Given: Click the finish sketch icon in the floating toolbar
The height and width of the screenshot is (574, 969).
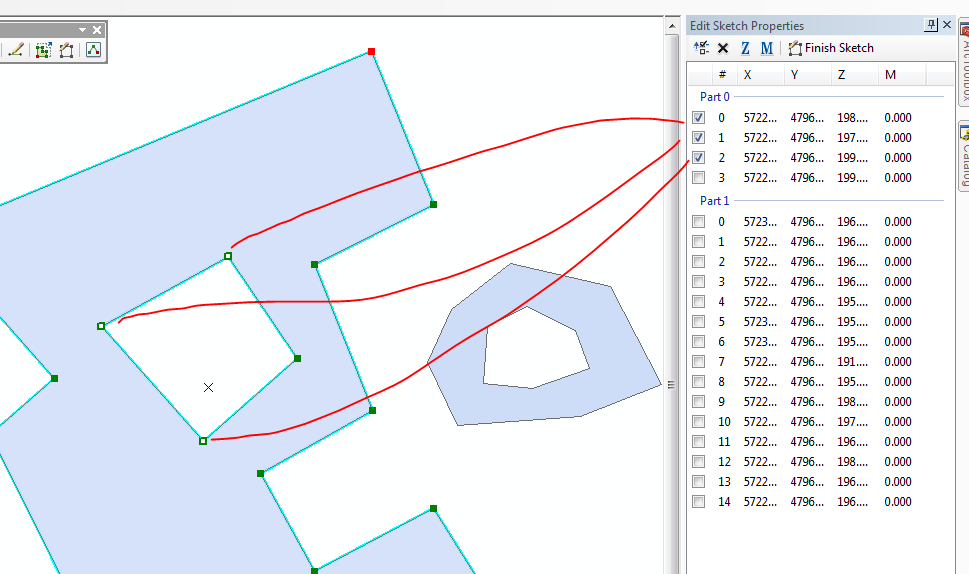Looking at the screenshot, I should (x=67, y=50).
